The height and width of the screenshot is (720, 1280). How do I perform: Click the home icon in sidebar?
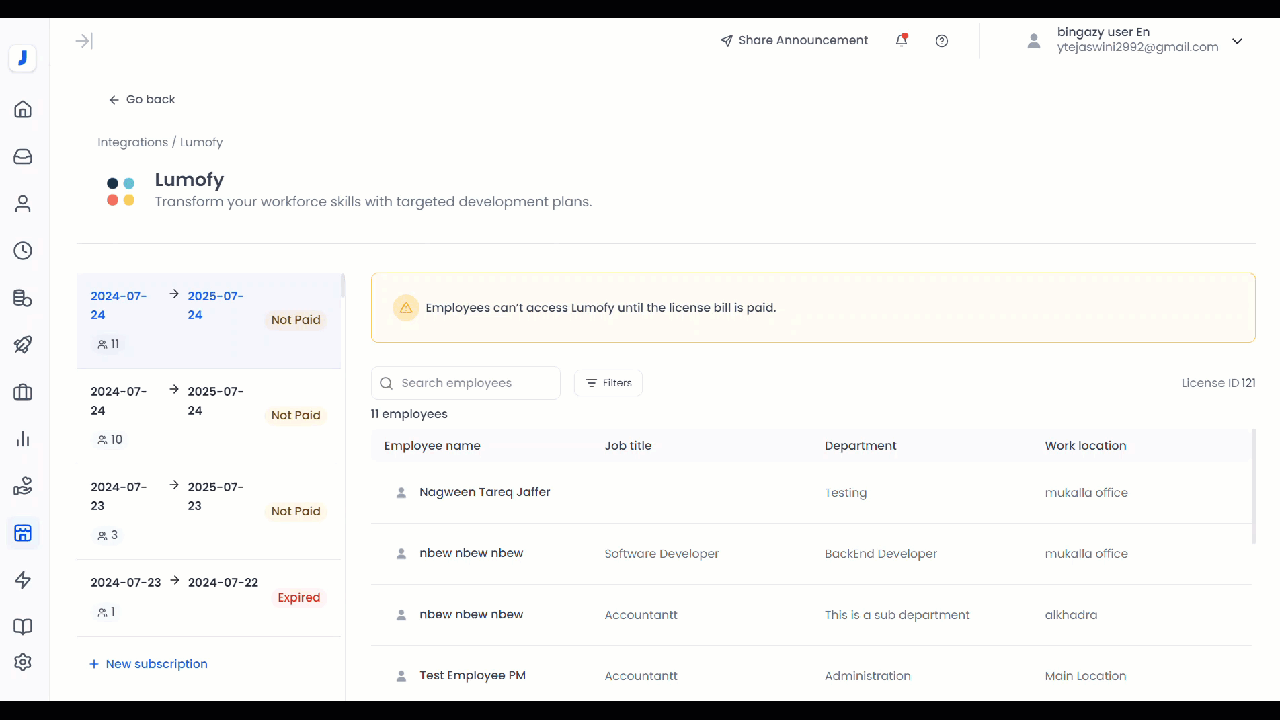point(23,110)
